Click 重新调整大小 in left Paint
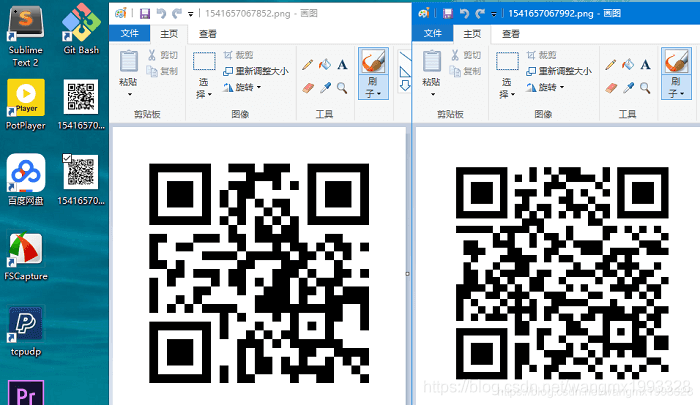 tap(256, 71)
